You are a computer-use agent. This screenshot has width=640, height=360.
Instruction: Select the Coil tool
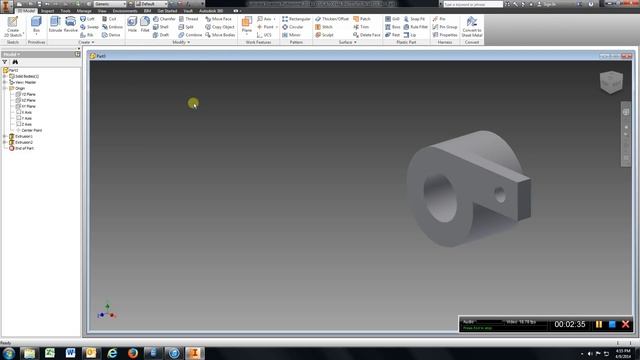pos(109,19)
